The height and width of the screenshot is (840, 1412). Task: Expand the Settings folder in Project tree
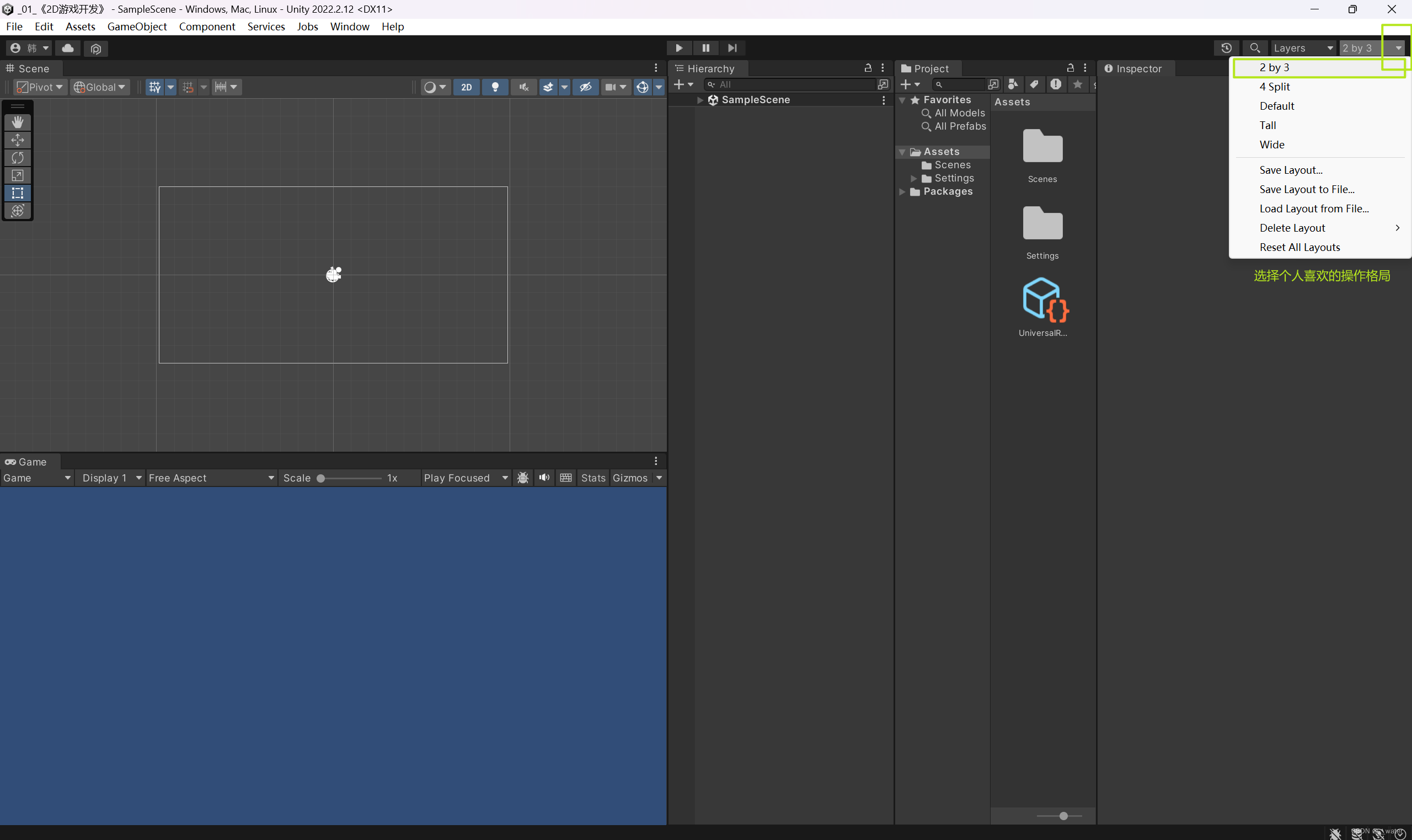[912, 178]
